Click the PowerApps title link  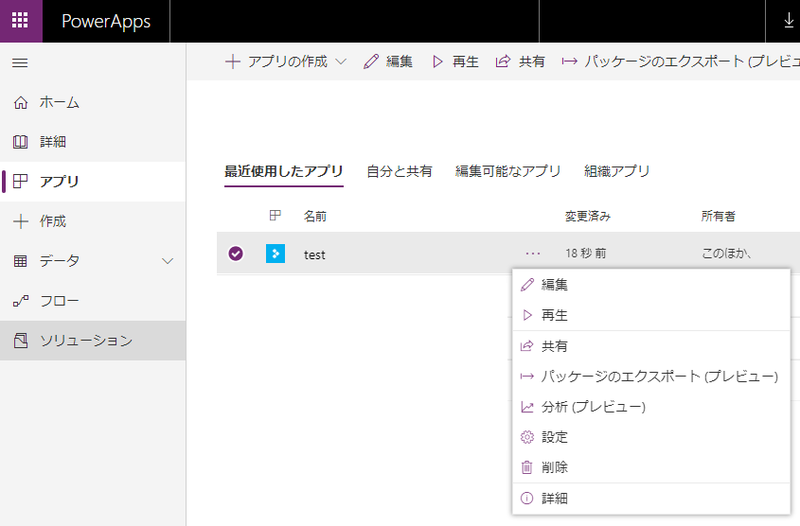click(x=106, y=21)
